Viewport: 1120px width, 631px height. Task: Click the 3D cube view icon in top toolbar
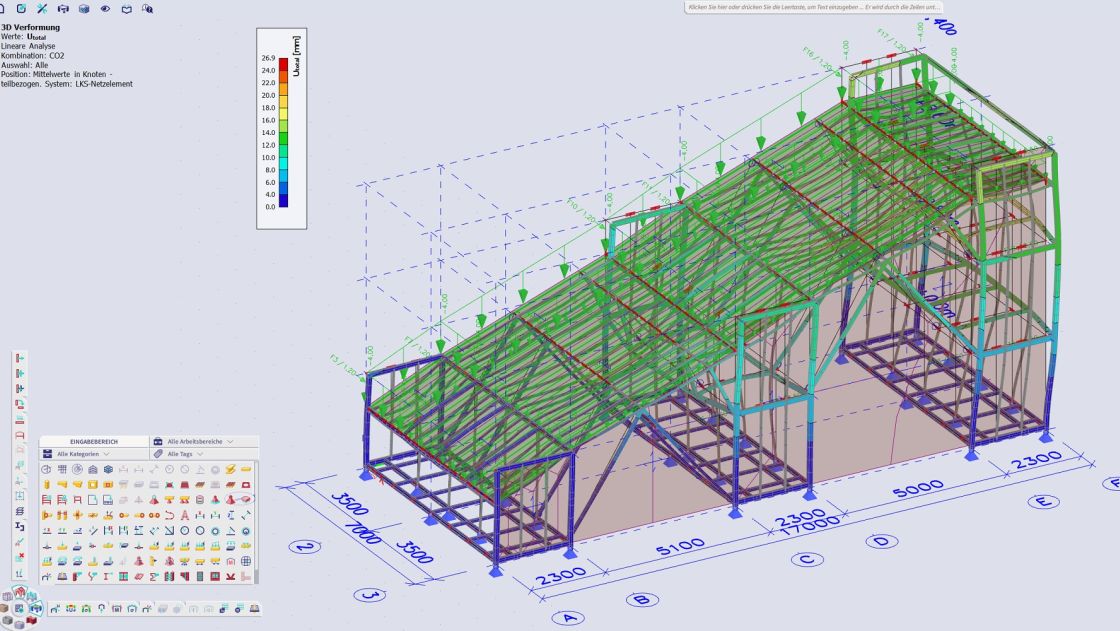(x=84, y=8)
